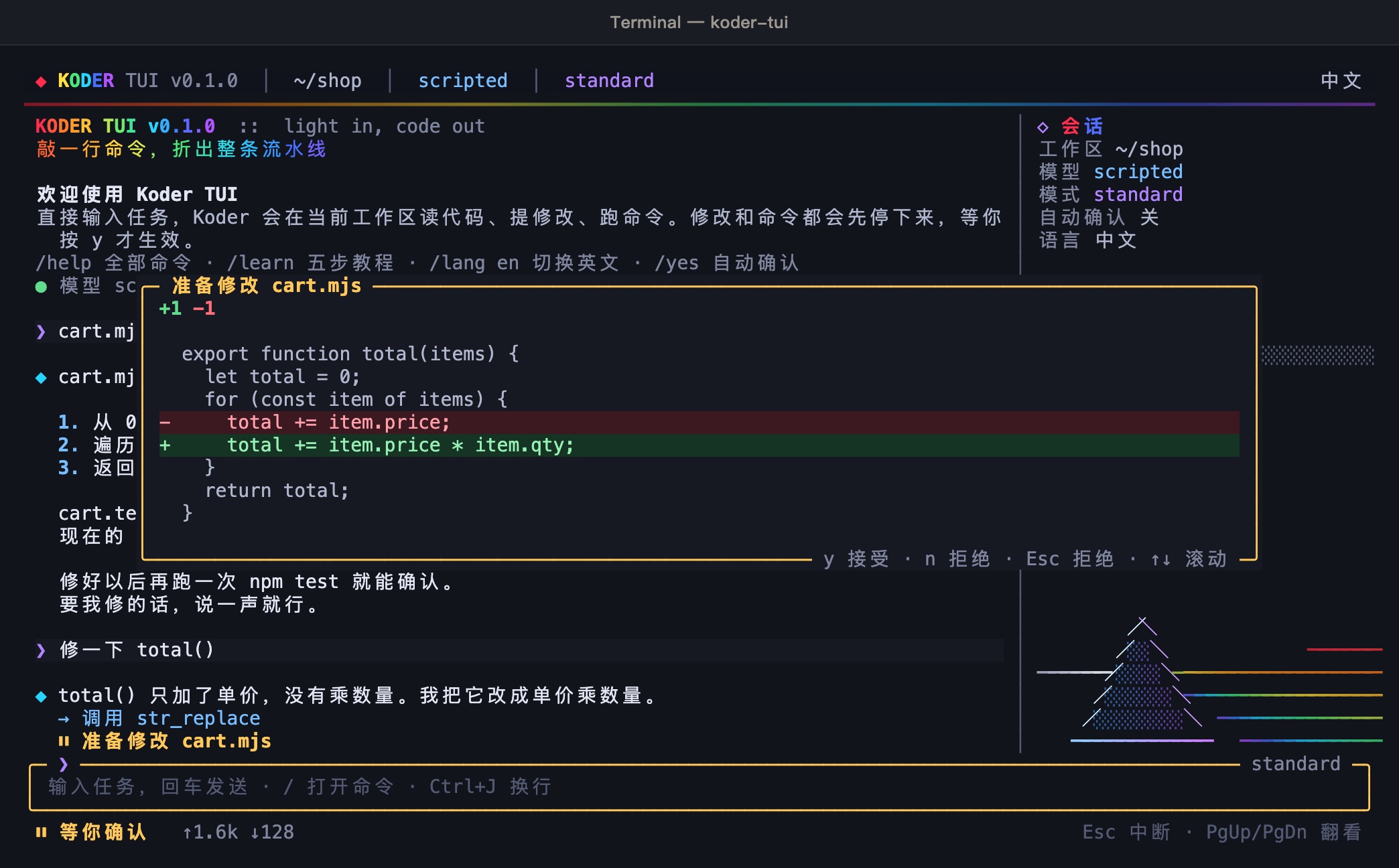This screenshot has width=1399, height=868.
Task: Select the 中文 language indicator in header
Action: 1341,80
